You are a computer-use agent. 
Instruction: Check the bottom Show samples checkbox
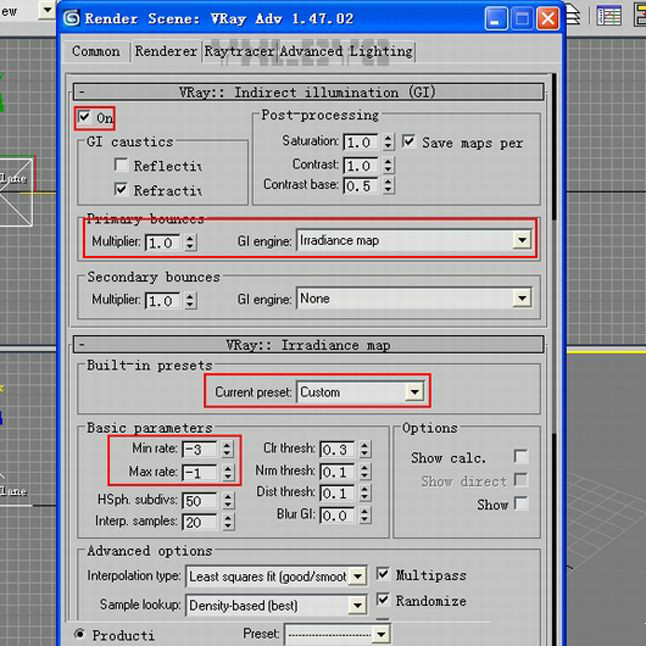[521, 503]
